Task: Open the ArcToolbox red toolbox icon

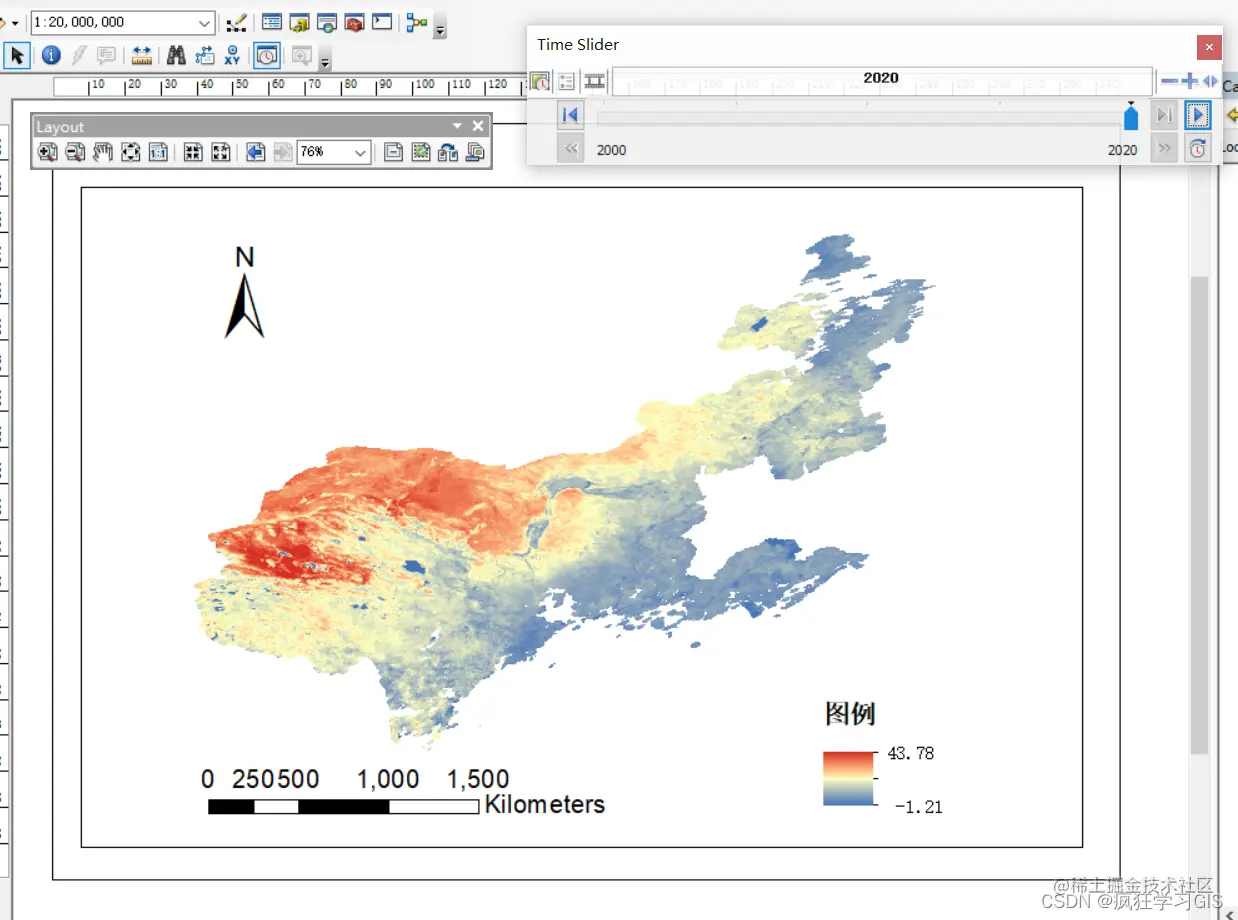Action: (x=354, y=22)
